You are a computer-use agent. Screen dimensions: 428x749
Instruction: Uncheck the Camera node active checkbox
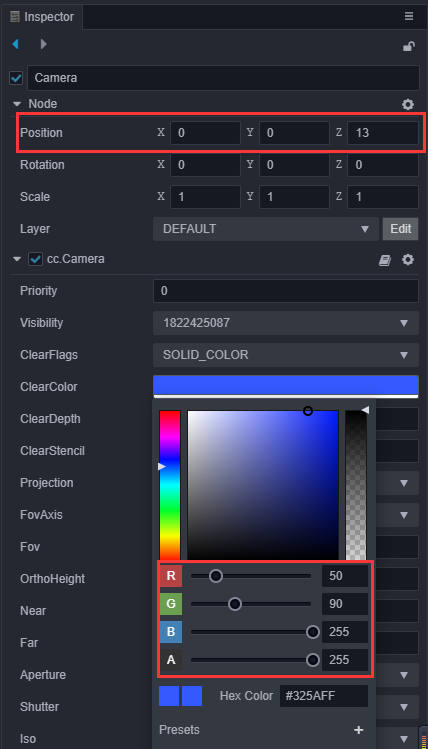[16, 78]
